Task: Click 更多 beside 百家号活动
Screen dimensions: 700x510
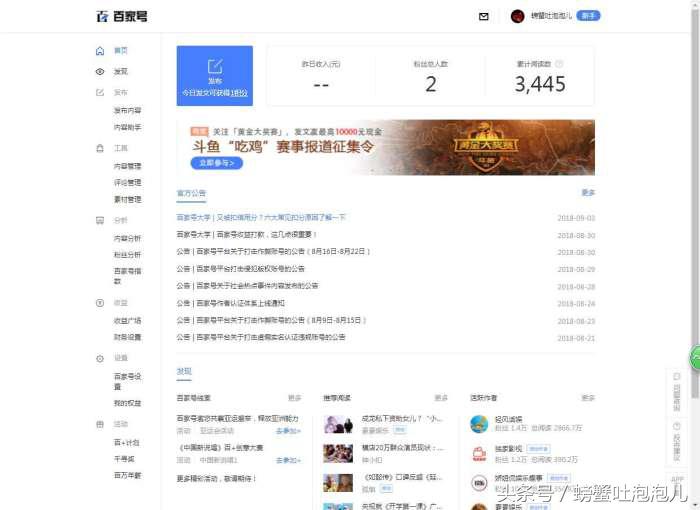Action: [294, 398]
